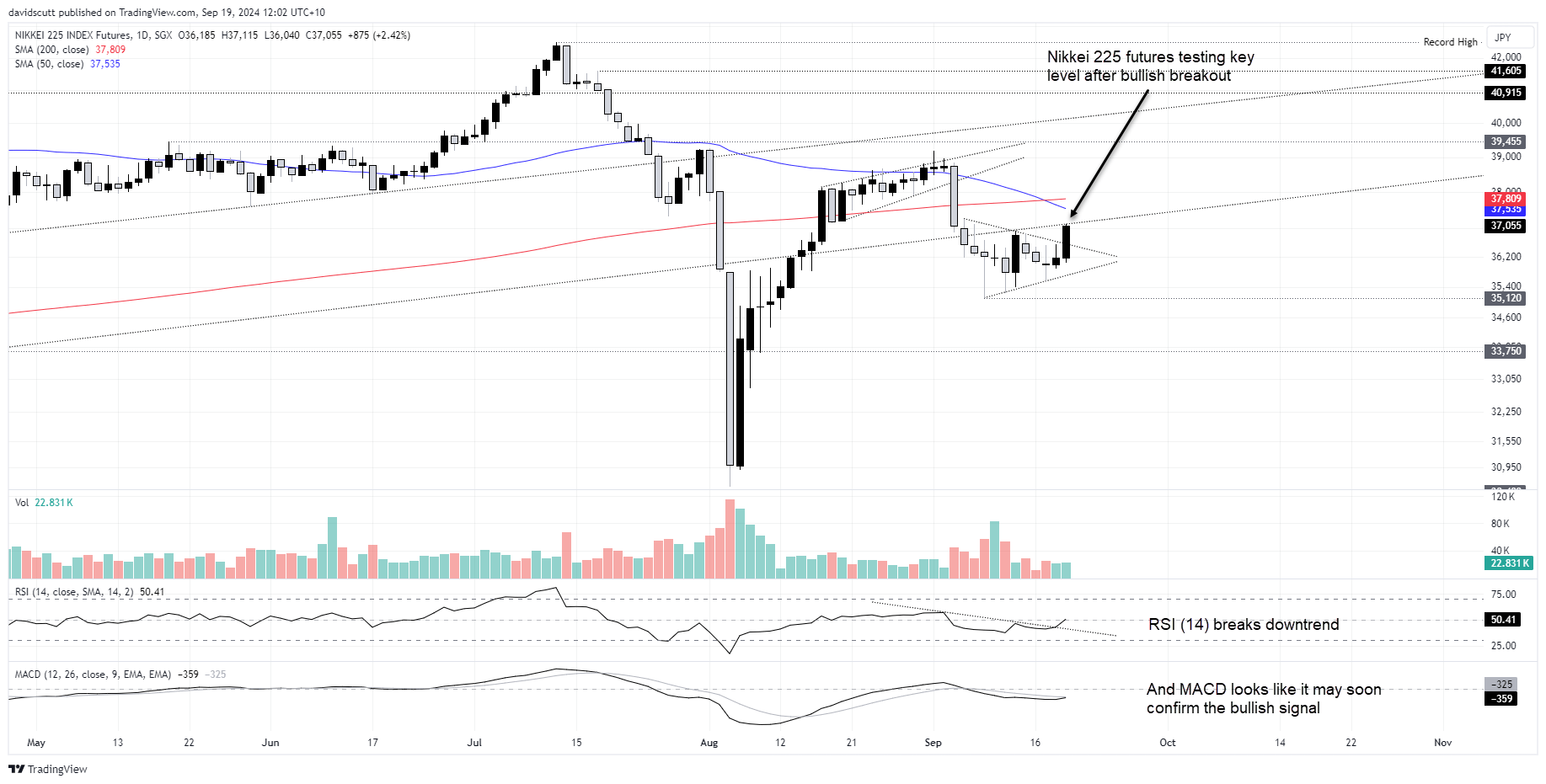Viewport: 1546px width, 784px height.
Task: Click the 120 K volume axis label
Action: pos(1503,497)
